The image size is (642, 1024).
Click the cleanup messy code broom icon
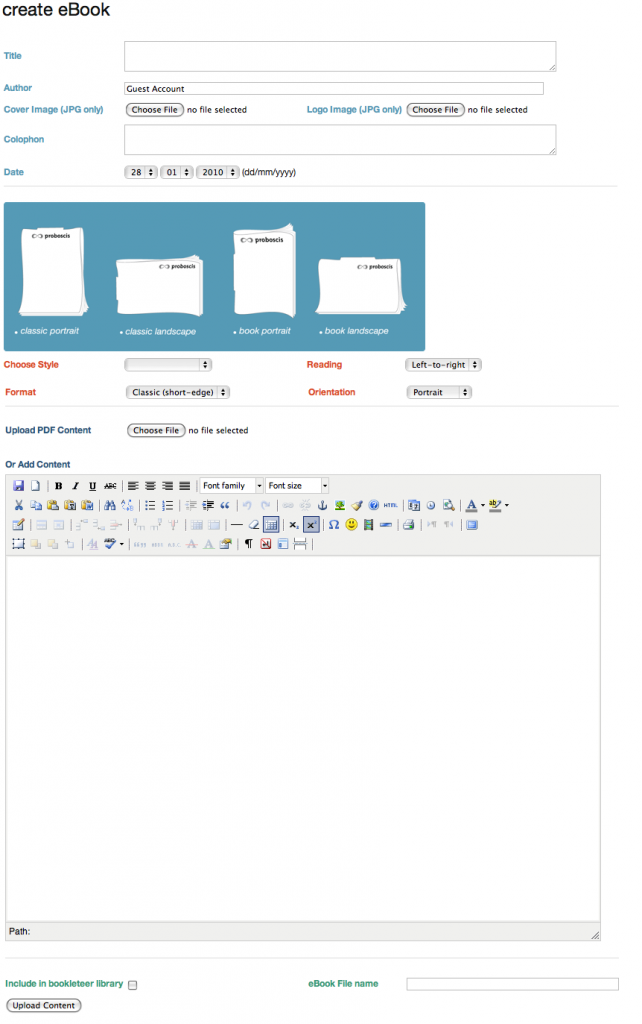point(357,505)
